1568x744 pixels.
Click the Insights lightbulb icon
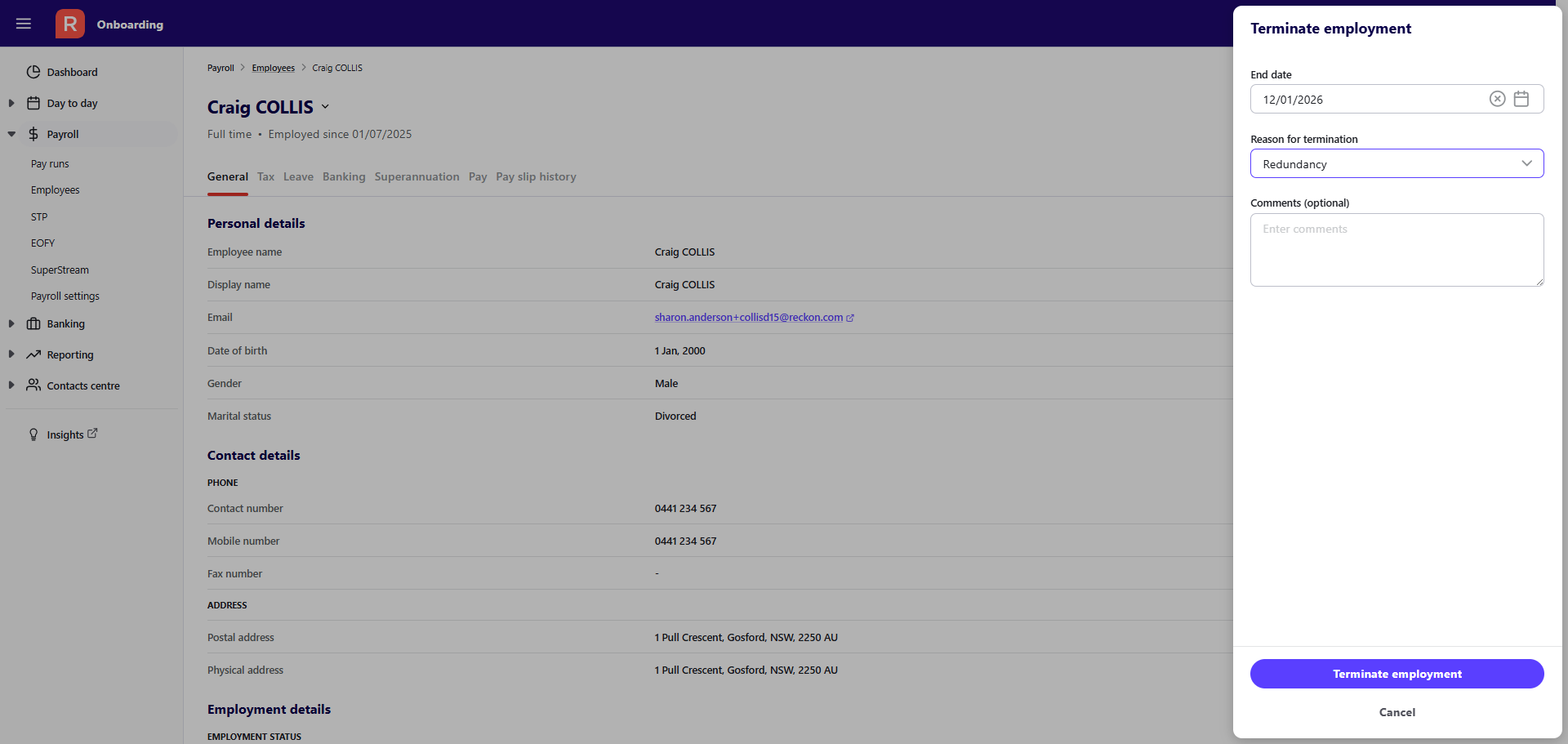(x=33, y=434)
